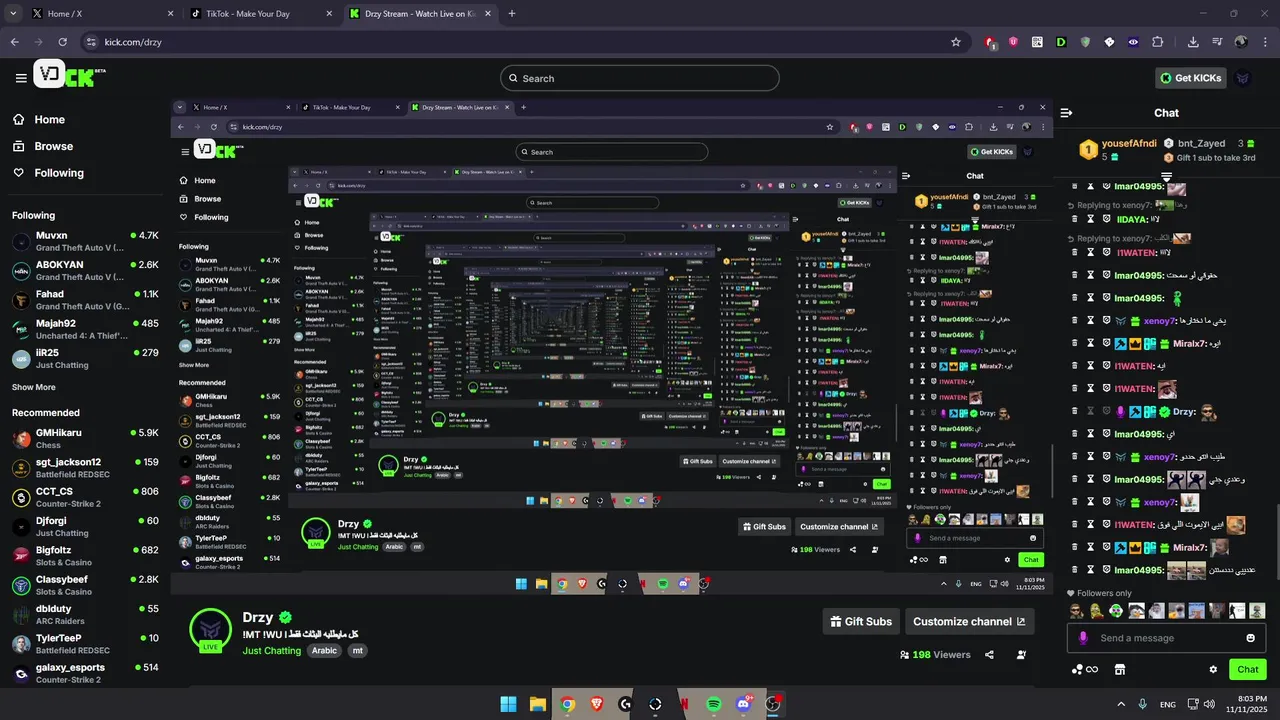Image resolution: width=1280 pixels, height=720 pixels.
Task: Open the Windows Start button
Action: point(508,704)
